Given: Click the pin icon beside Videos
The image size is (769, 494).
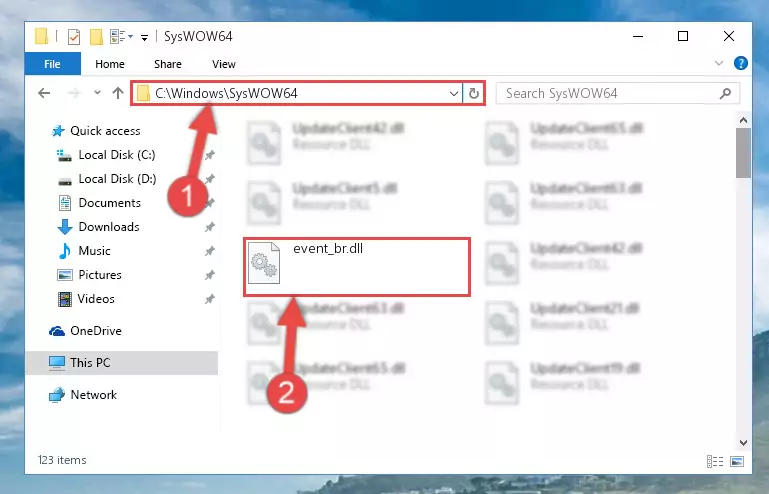Looking at the screenshot, I should coord(209,299).
